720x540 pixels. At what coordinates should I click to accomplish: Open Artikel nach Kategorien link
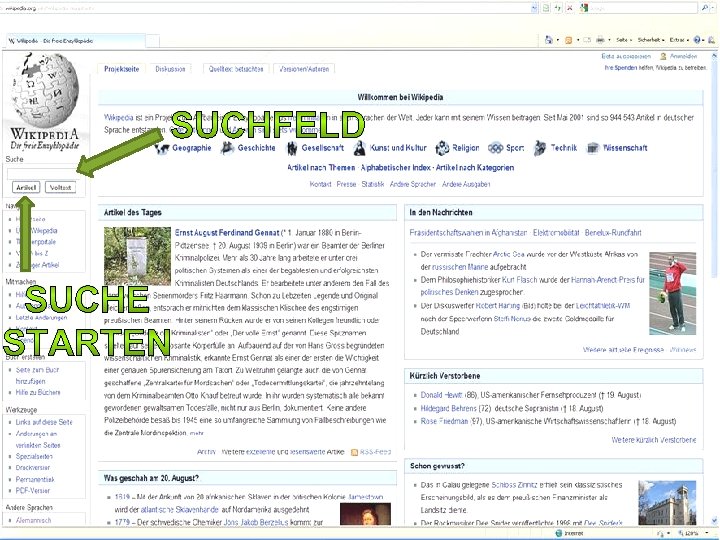point(475,168)
